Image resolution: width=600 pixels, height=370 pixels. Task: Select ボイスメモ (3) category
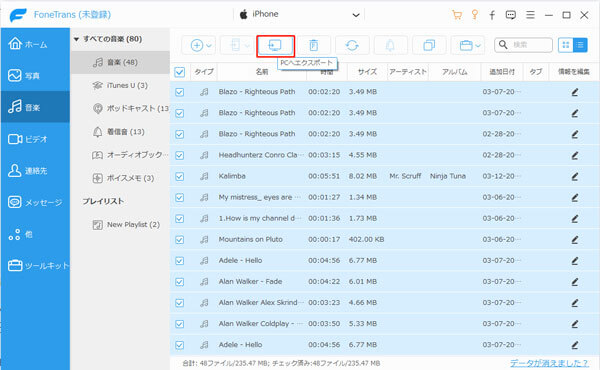click(x=120, y=178)
